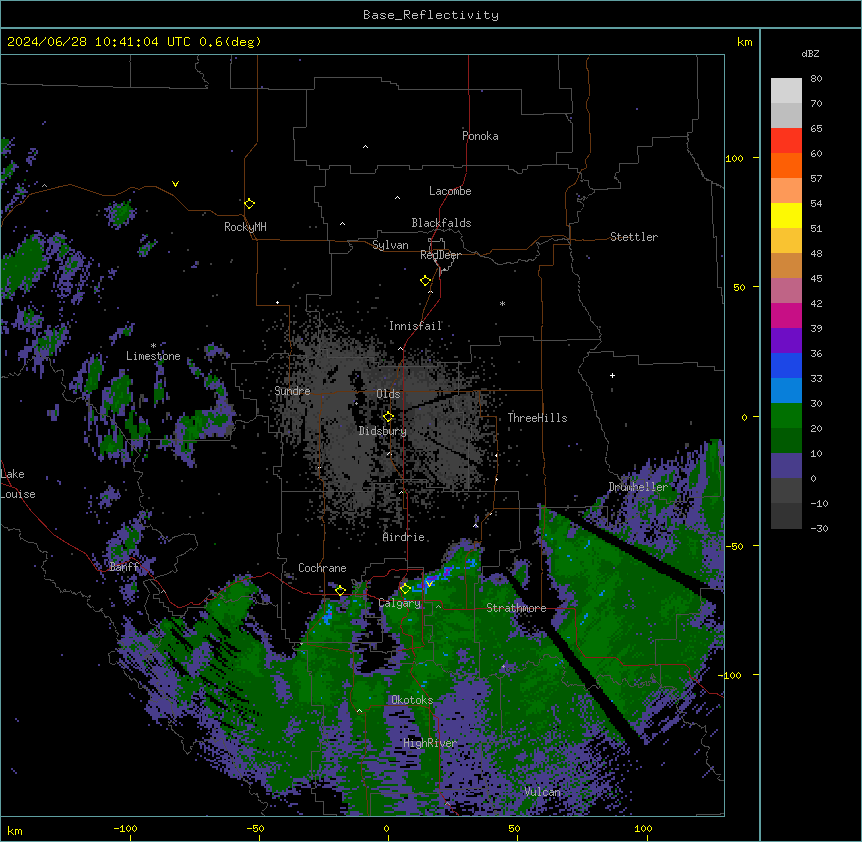Click the Didsbury town label

click(383, 431)
